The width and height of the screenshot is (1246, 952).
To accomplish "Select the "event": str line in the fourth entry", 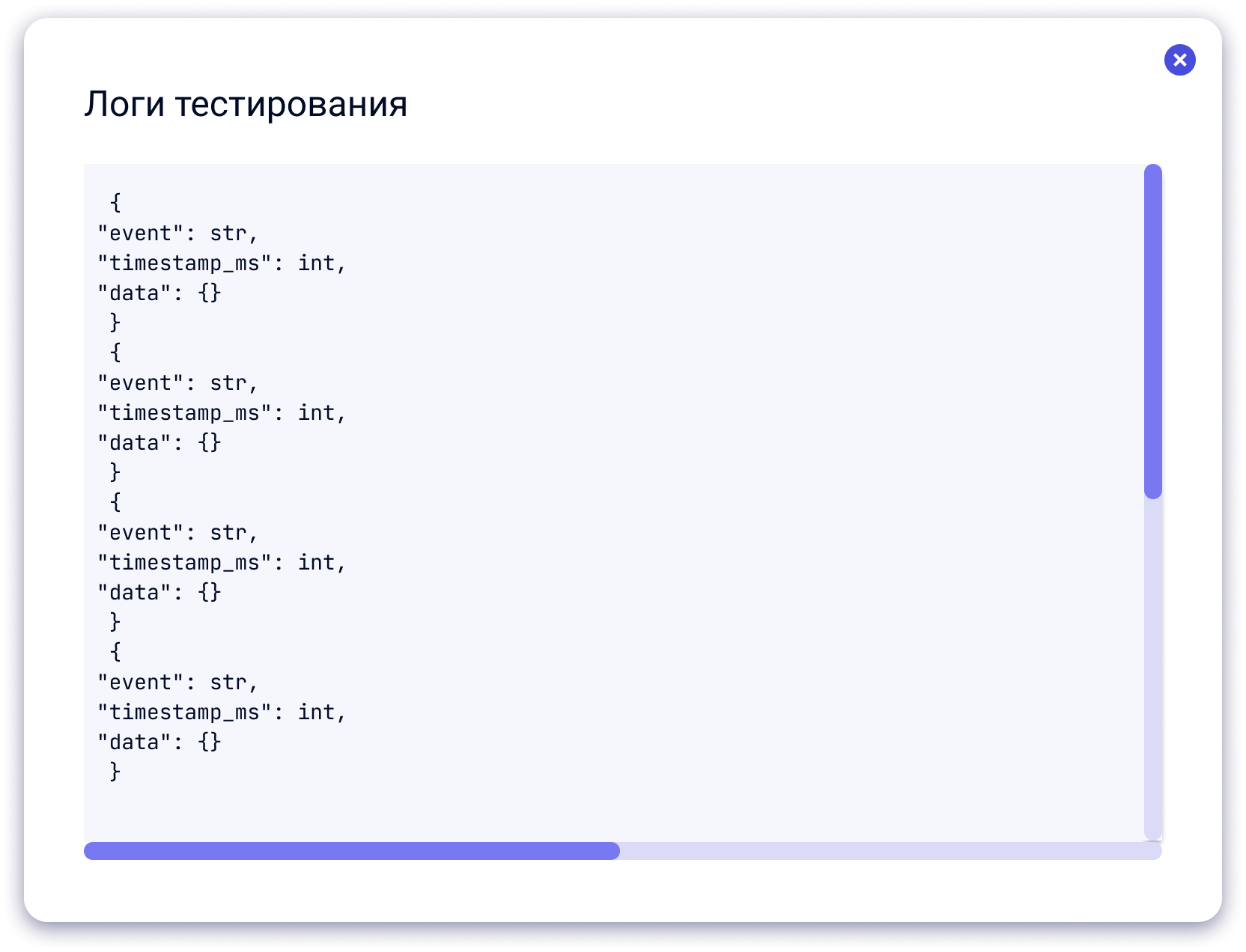I will 178,683.
